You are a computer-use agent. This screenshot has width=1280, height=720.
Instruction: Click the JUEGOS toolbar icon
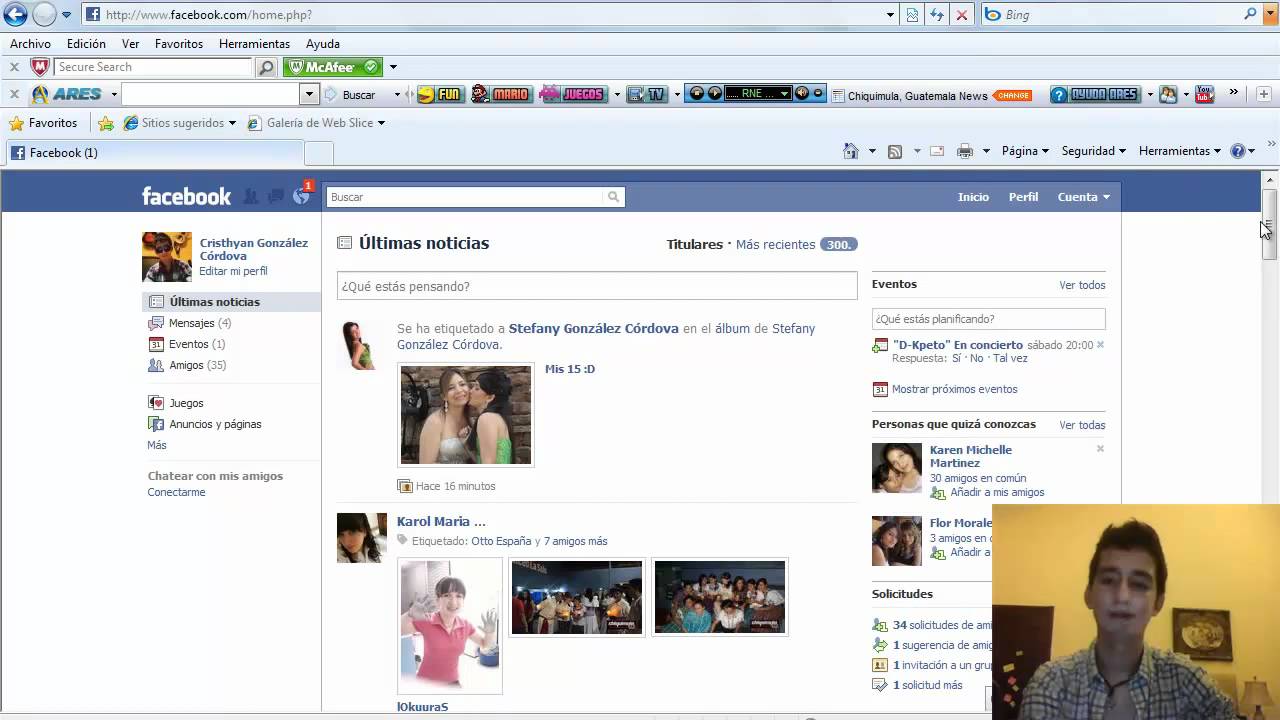[573, 94]
